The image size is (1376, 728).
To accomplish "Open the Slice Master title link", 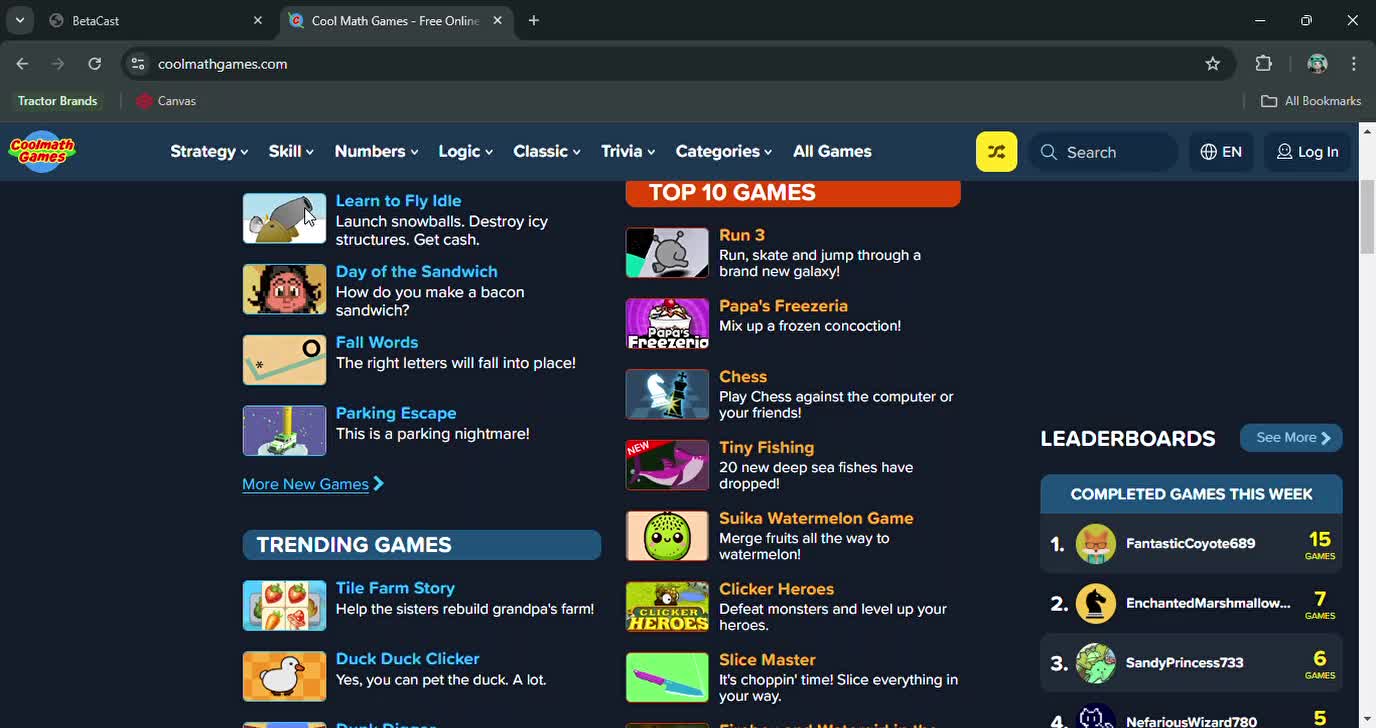I will click(767, 660).
